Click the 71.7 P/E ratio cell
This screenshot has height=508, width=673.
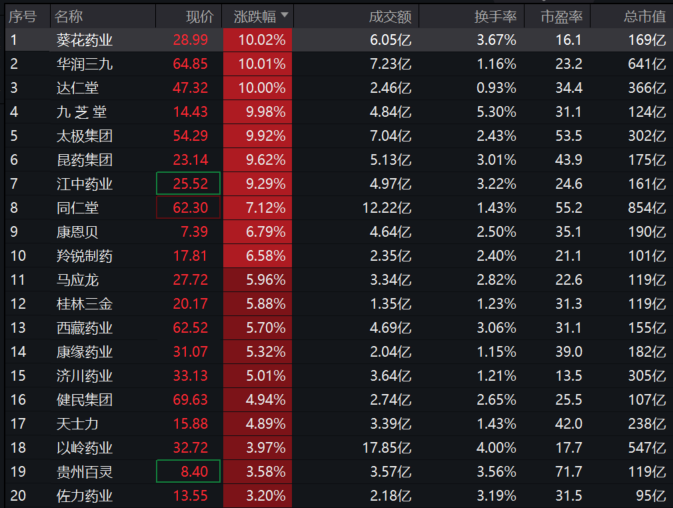(x=569, y=472)
